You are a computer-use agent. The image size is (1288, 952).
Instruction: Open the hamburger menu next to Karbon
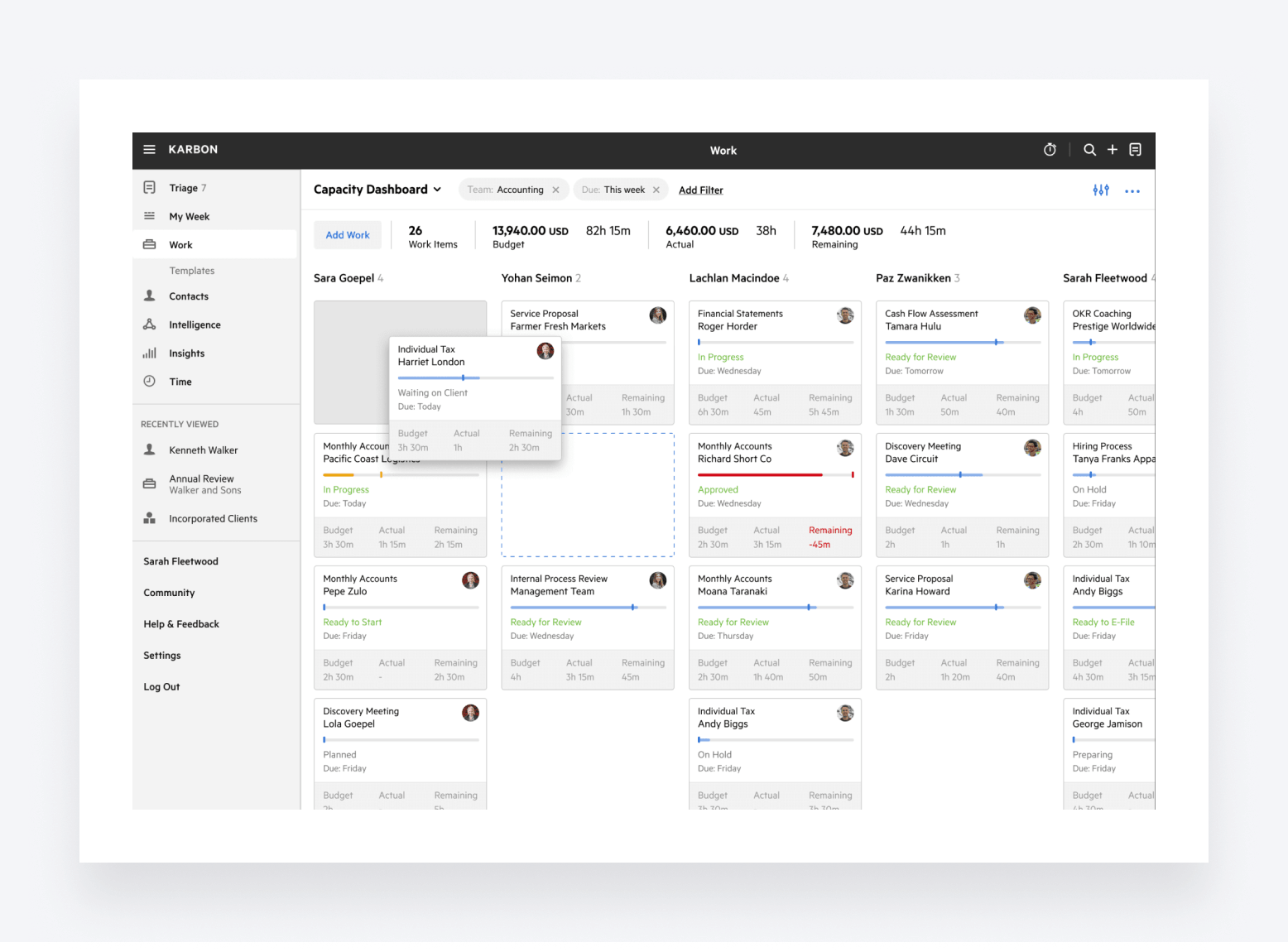tap(149, 150)
